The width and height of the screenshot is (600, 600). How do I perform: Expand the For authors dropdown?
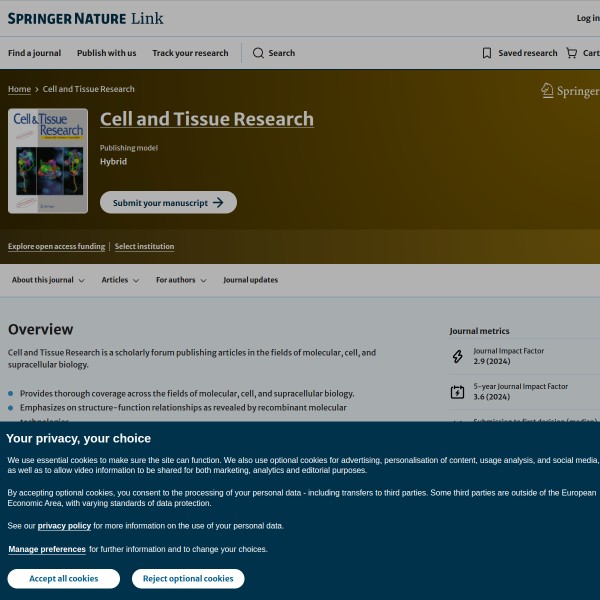click(x=181, y=280)
